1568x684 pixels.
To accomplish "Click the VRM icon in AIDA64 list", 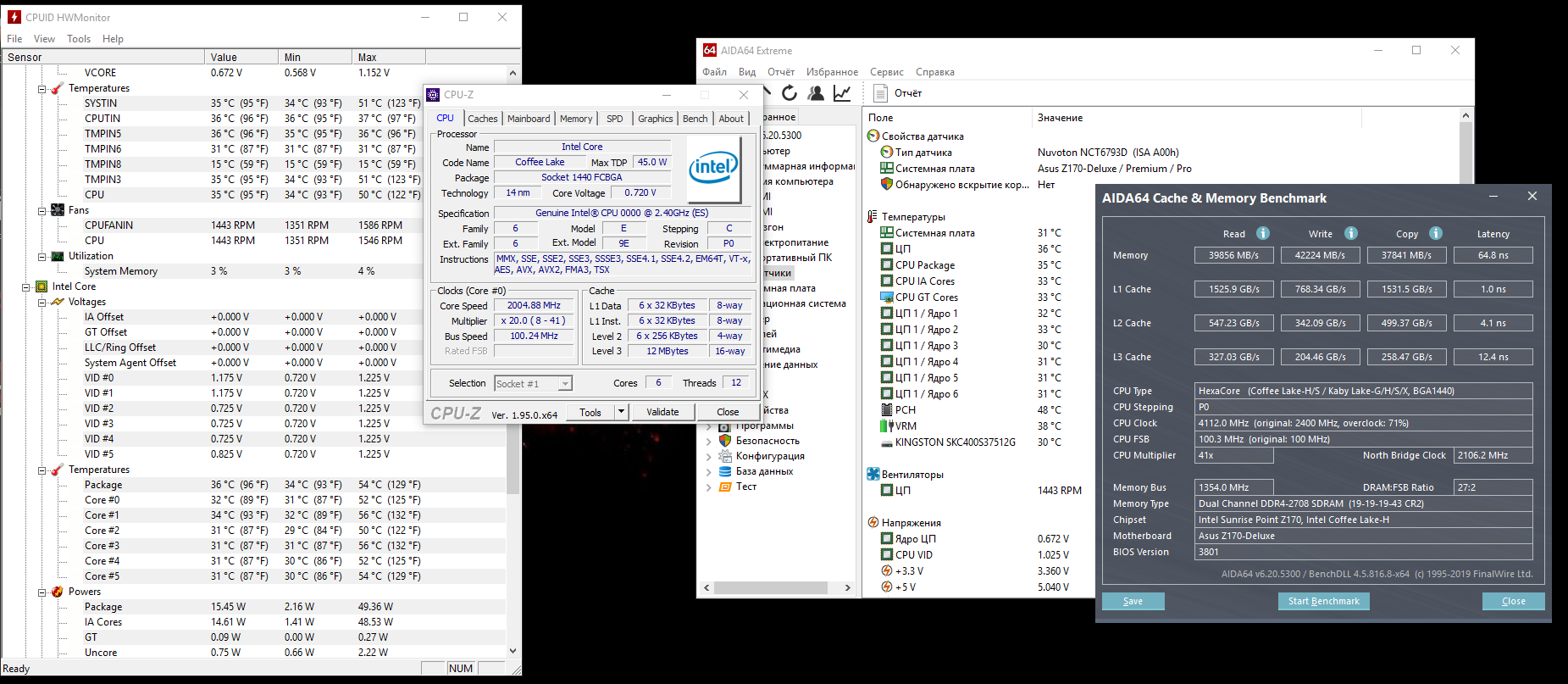I will (887, 426).
